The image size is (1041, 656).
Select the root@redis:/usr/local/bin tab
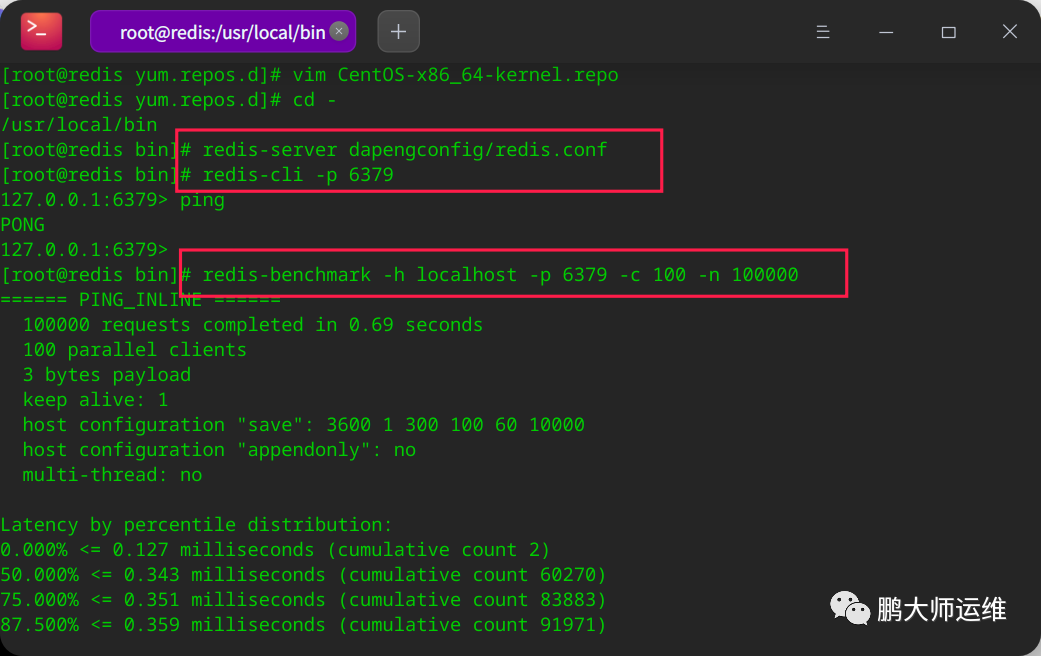[x=222, y=32]
